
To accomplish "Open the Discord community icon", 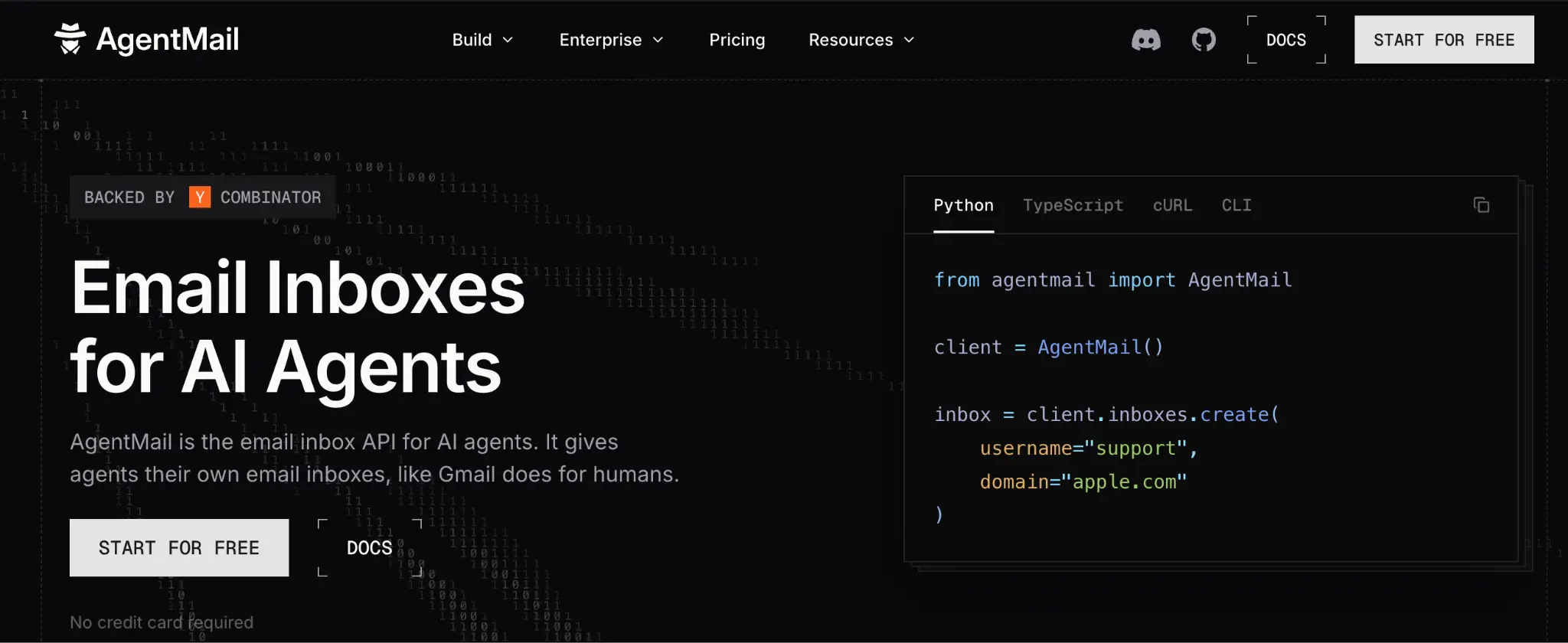I will pyautogui.click(x=1146, y=40).
